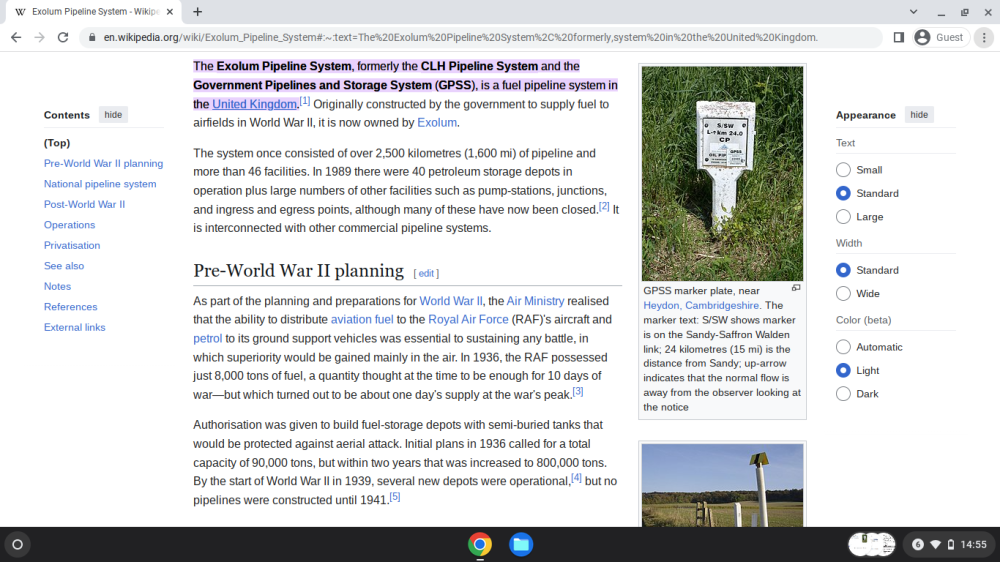This screenshot has width=1000, height=562.
Task: Select Automatic color mode
Action: coord(843,347)
